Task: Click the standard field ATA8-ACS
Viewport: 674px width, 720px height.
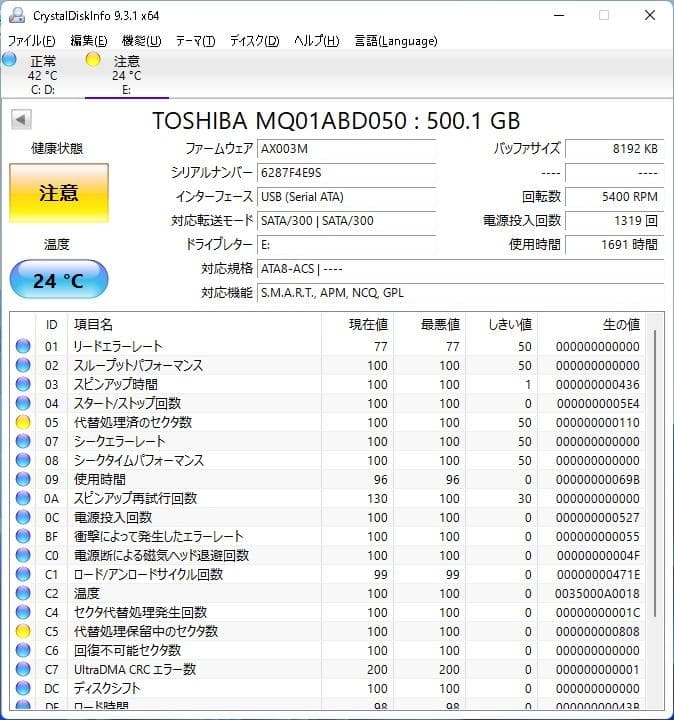Action: click(461, 269)
